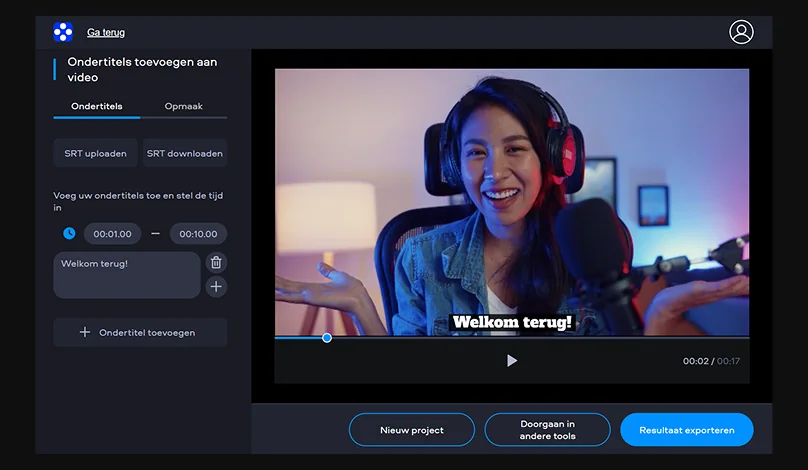This screenshot has height=470, width=808.
Task: Click the blue playhead on the video timeline
Action: [x=327, y=338]
